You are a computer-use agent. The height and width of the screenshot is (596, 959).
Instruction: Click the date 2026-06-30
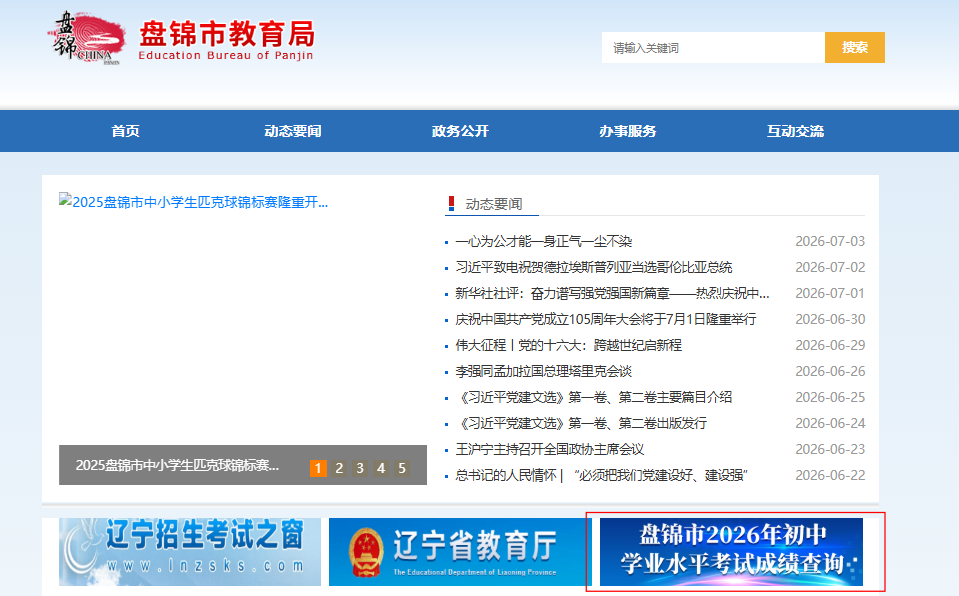point(830,319)
